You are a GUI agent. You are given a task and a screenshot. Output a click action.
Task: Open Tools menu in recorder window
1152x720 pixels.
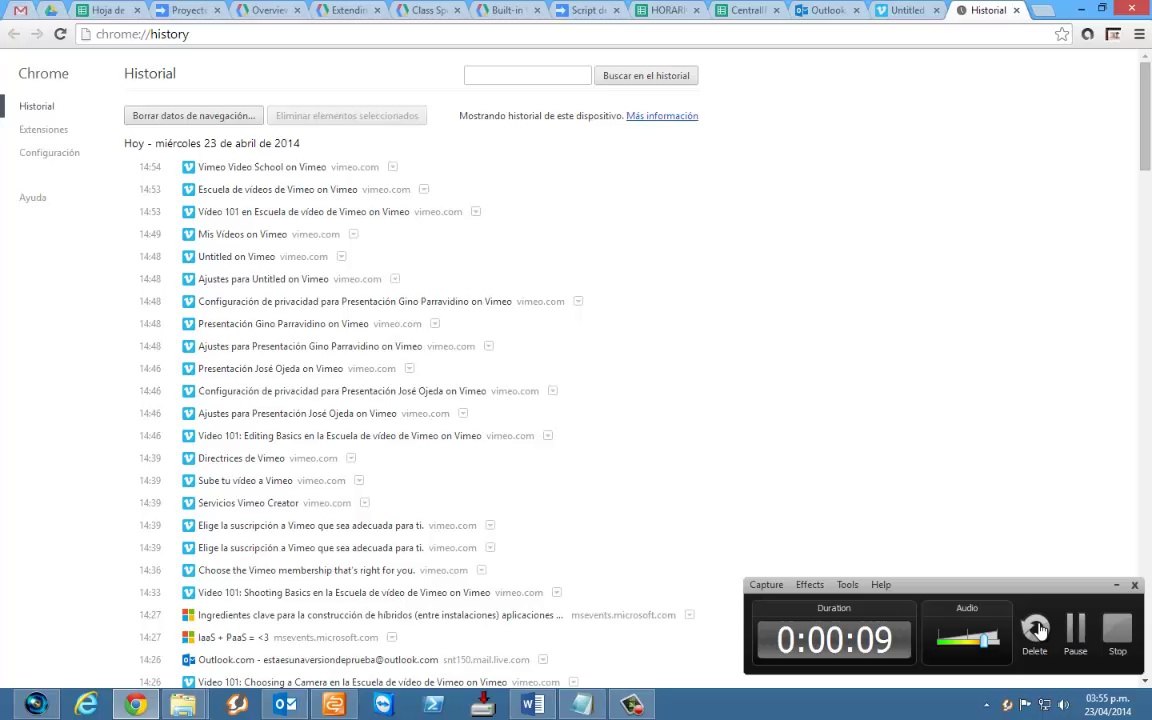click(x=847, y=585)
